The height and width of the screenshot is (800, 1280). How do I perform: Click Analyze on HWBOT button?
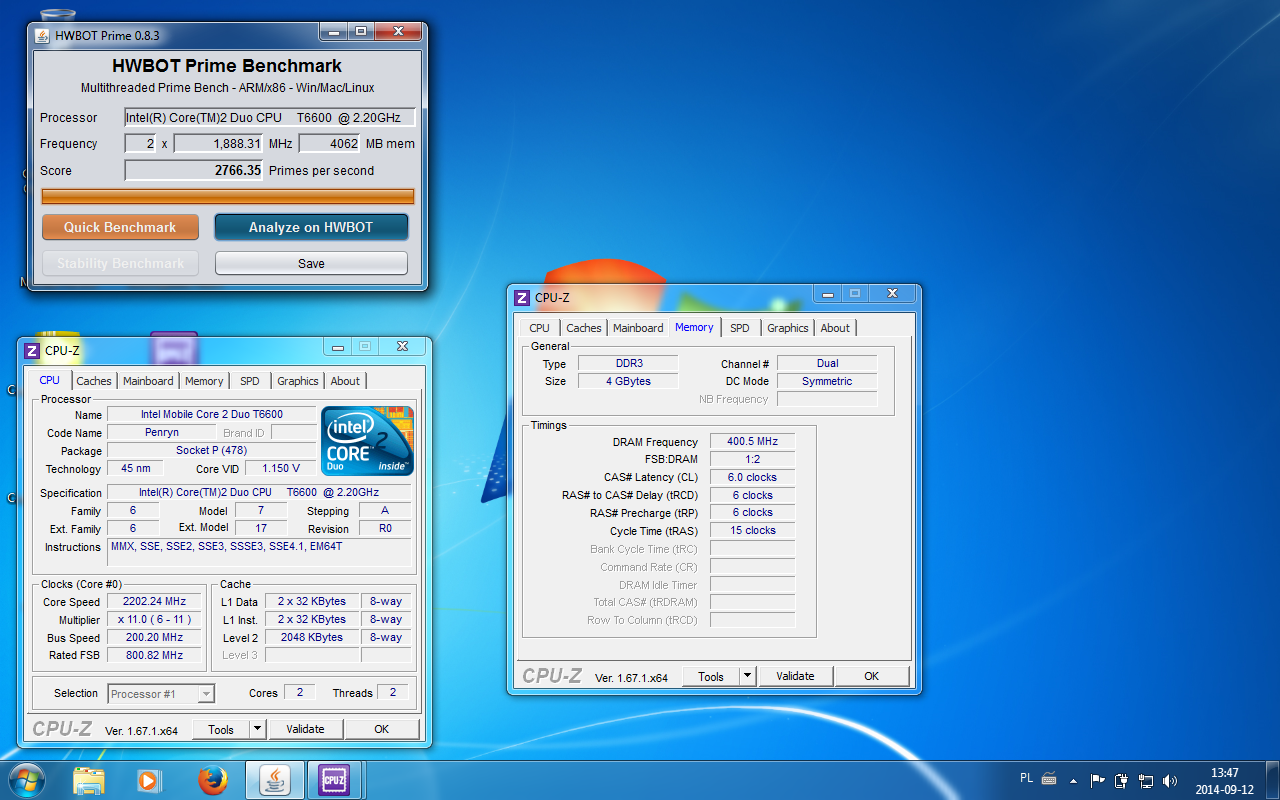311,227
